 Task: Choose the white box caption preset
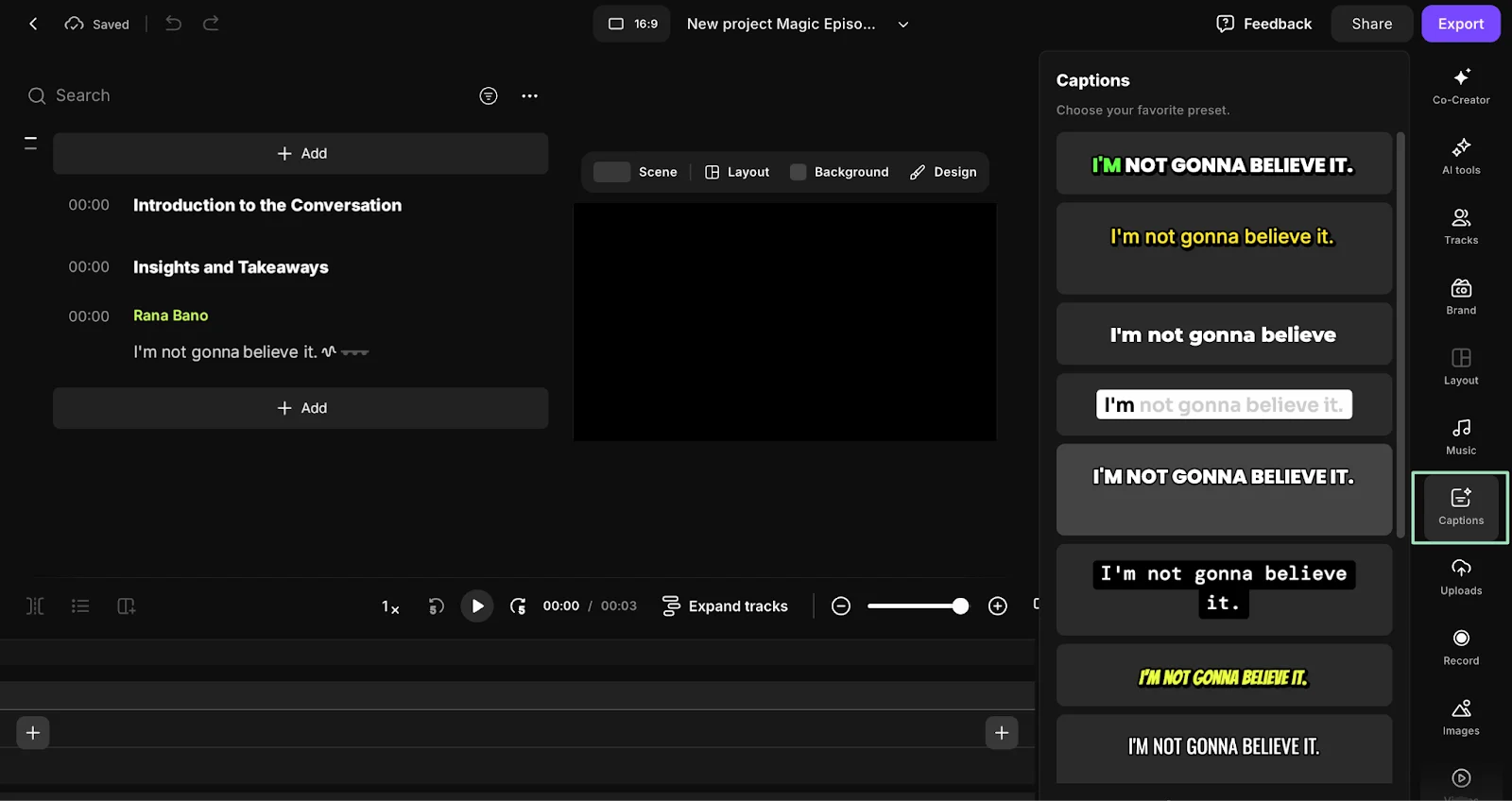click(1224, 404)
